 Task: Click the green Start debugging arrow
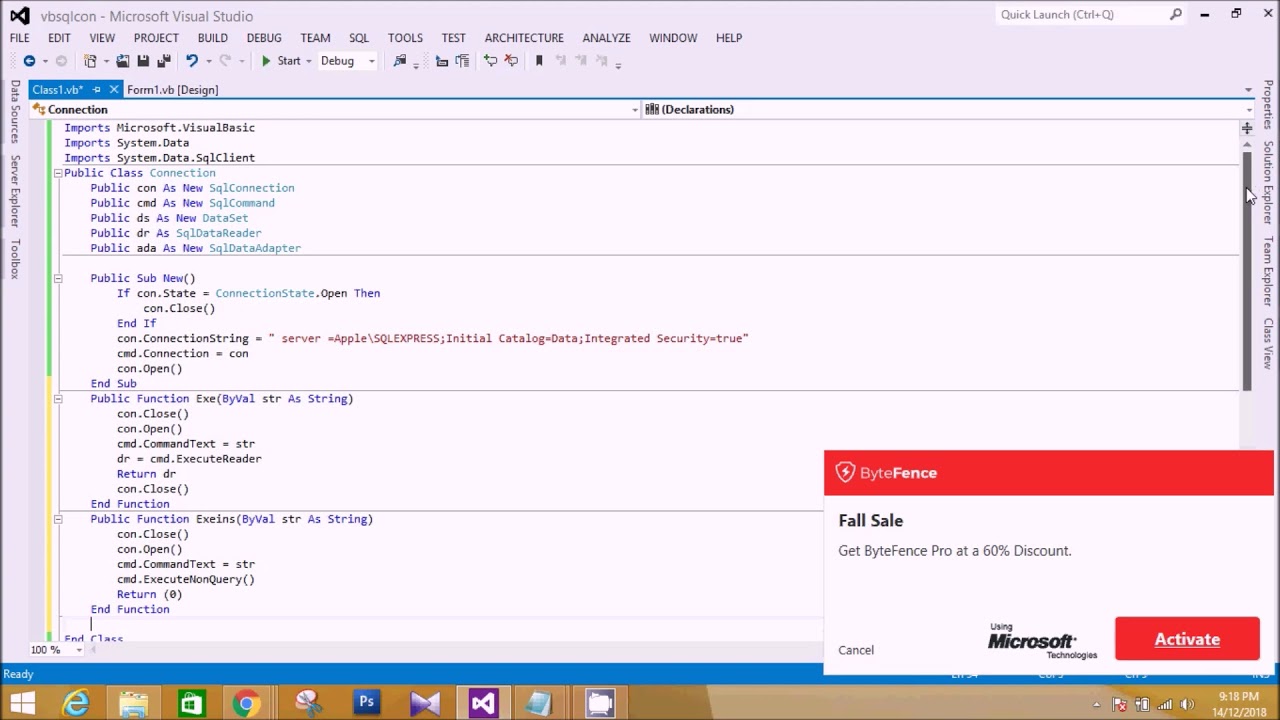click(x=266, y=61)
